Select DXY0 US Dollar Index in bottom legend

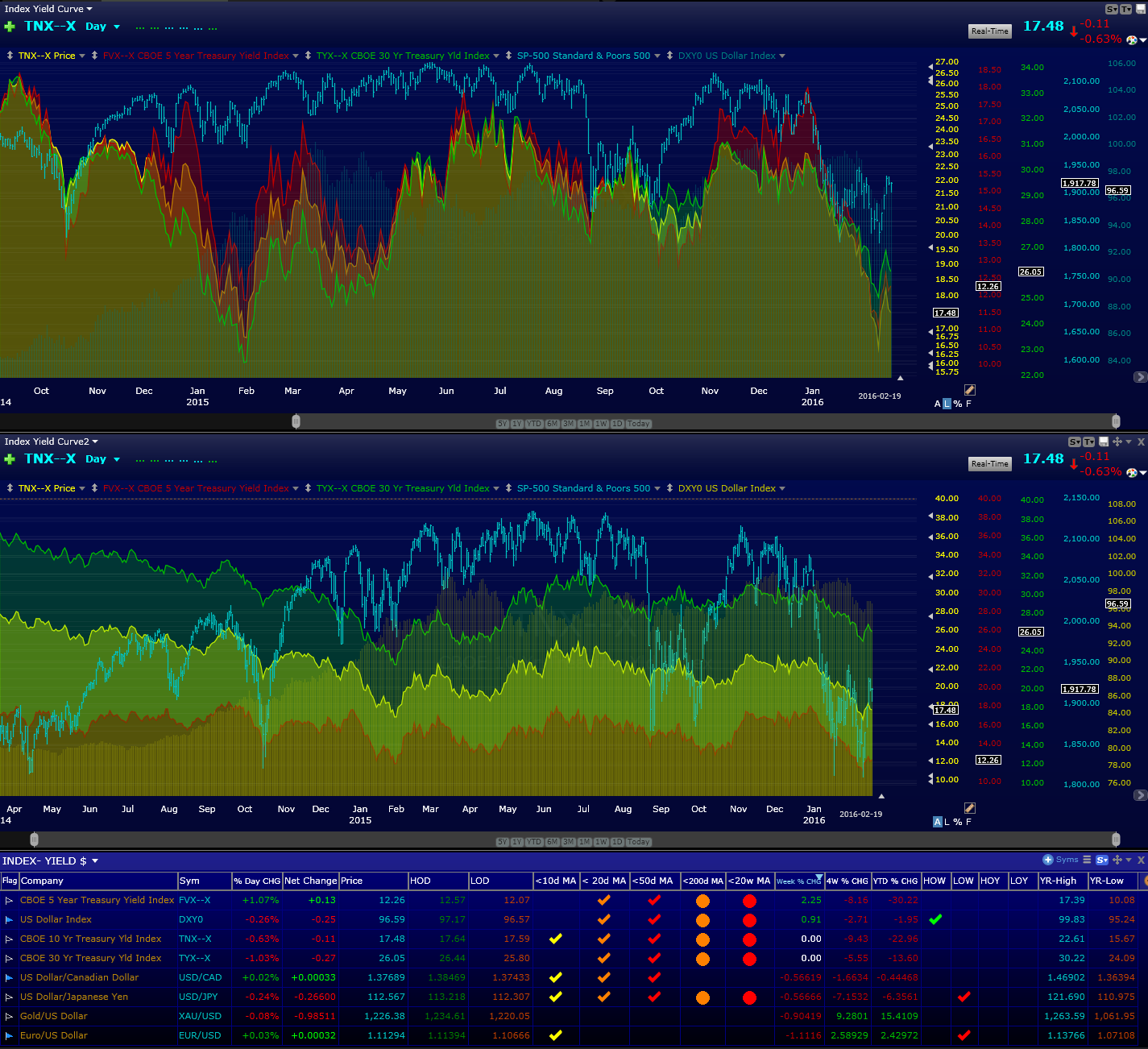pos(727,488)
